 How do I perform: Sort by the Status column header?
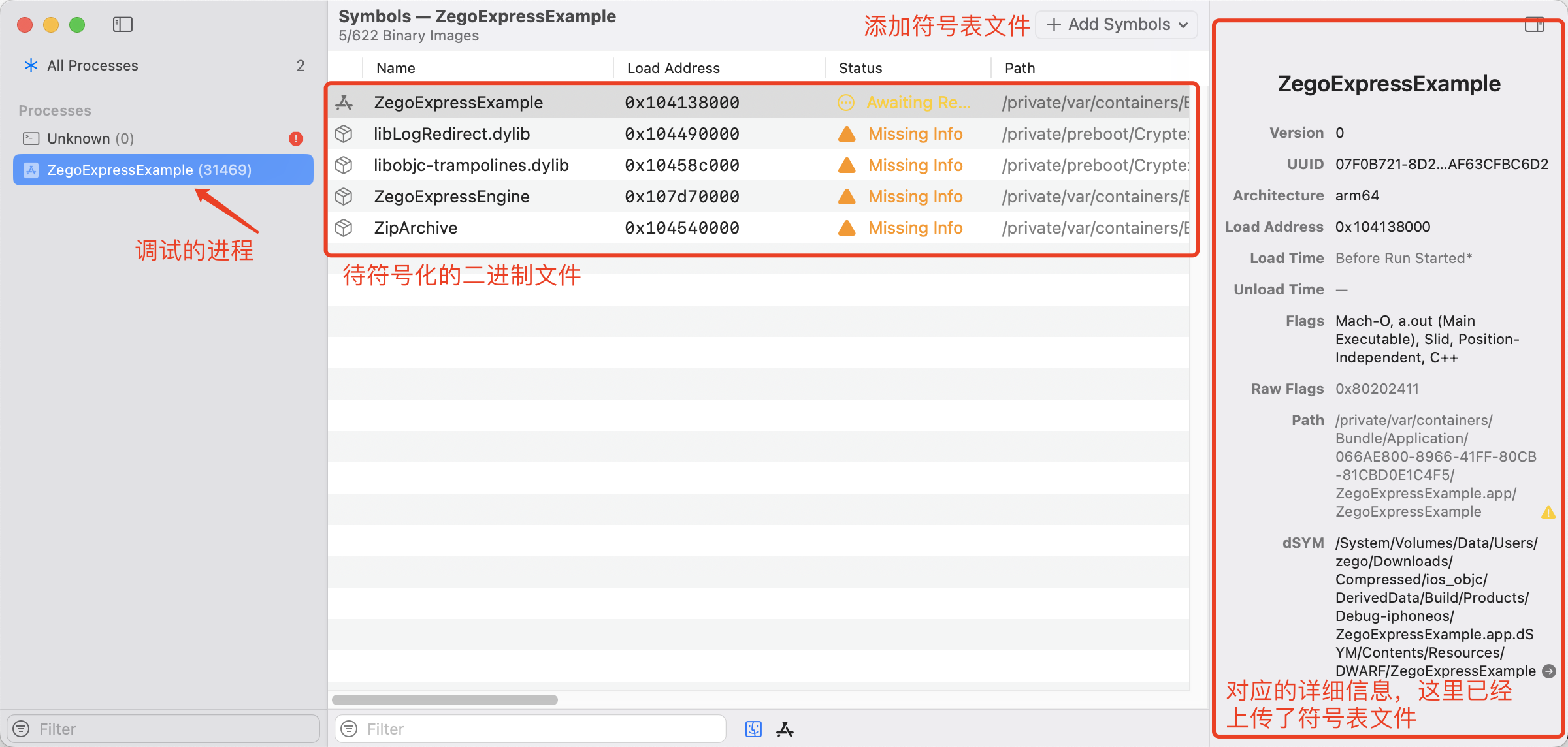coord(860,68)
